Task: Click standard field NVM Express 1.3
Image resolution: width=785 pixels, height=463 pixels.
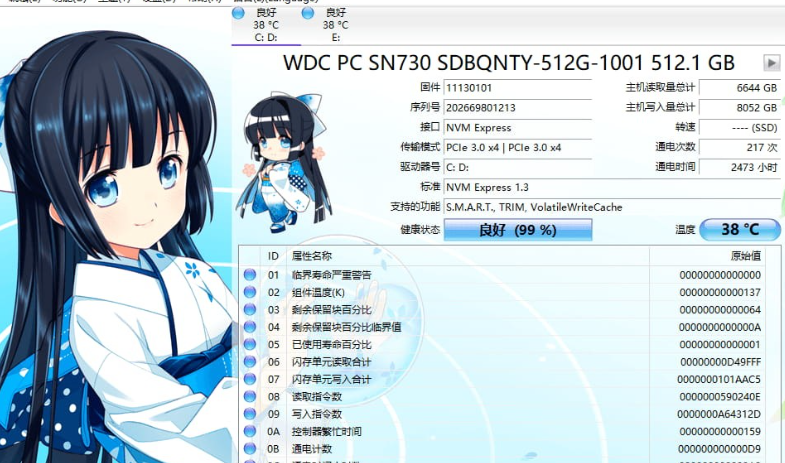Action: [612, 187]
